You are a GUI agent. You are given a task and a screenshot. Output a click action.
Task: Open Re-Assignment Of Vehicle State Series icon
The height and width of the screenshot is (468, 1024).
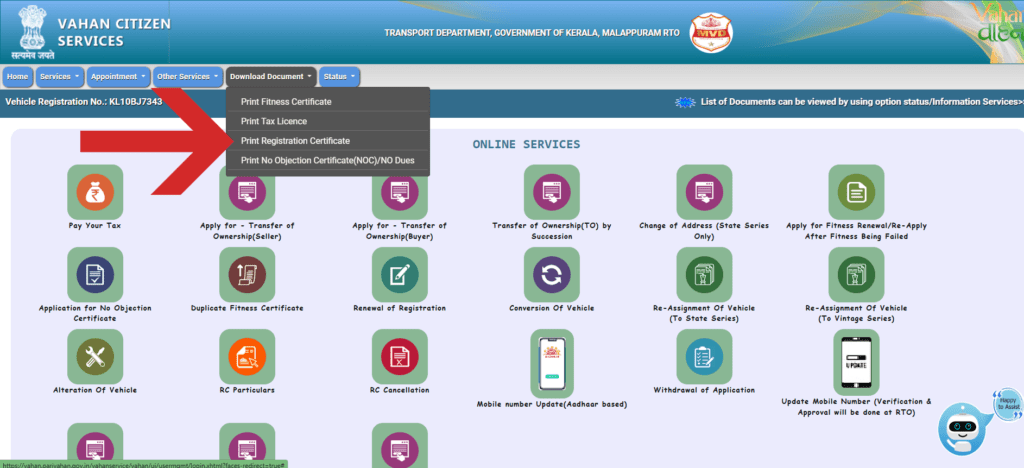[703, 274]
